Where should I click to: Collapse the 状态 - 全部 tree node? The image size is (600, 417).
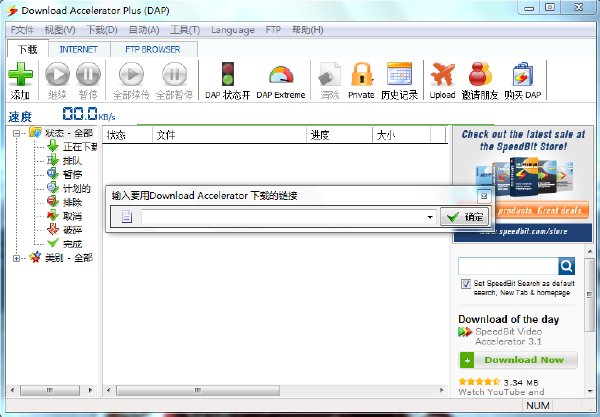(16, 134)
